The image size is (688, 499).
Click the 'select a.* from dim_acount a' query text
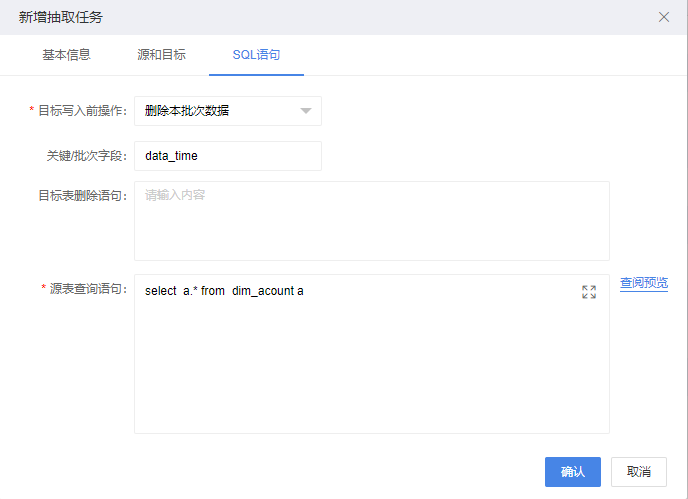pos(224,291)
